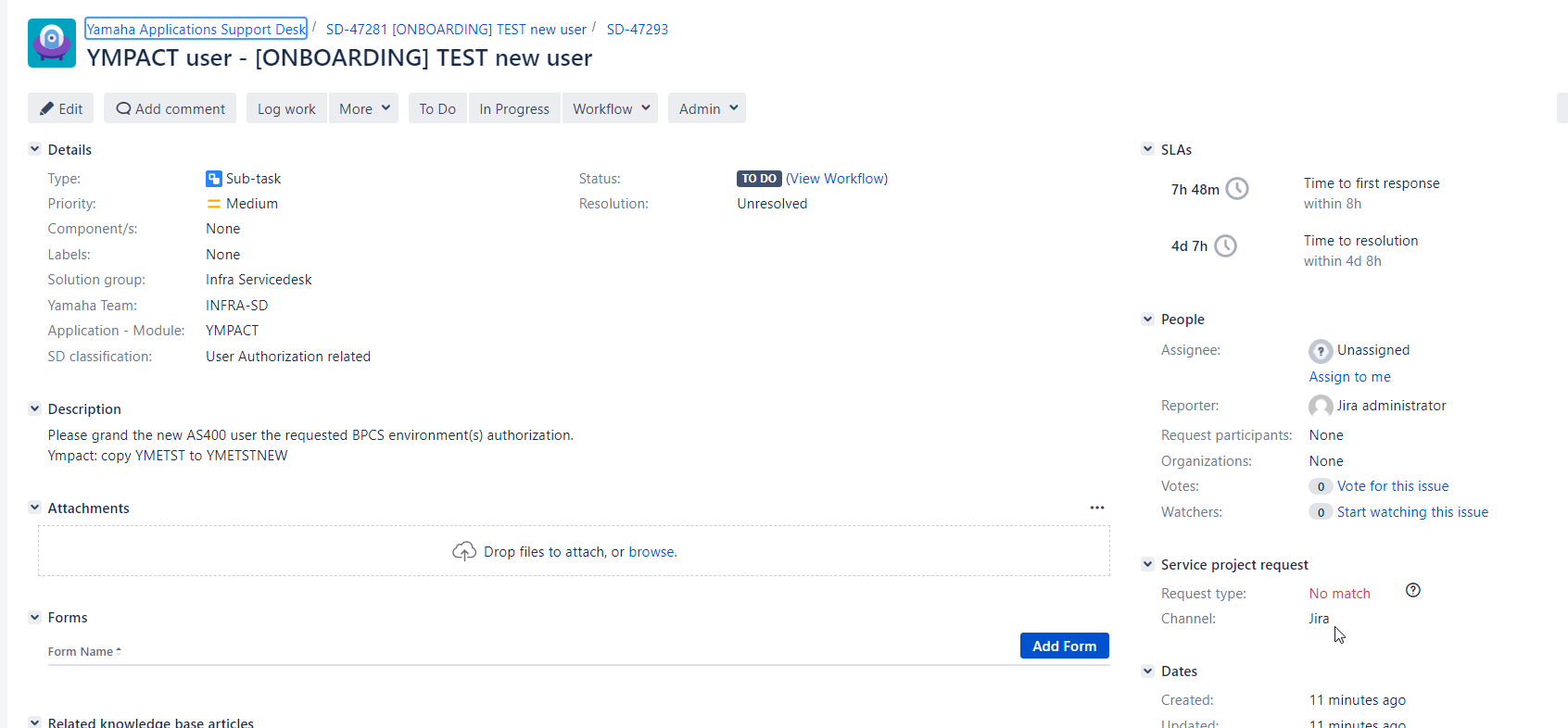The height and width of the screenshot is (728, 1568).
Task: Click 'Ympact: copy YMETST to YMETSTNEW' line
Action: pos(168,456)
